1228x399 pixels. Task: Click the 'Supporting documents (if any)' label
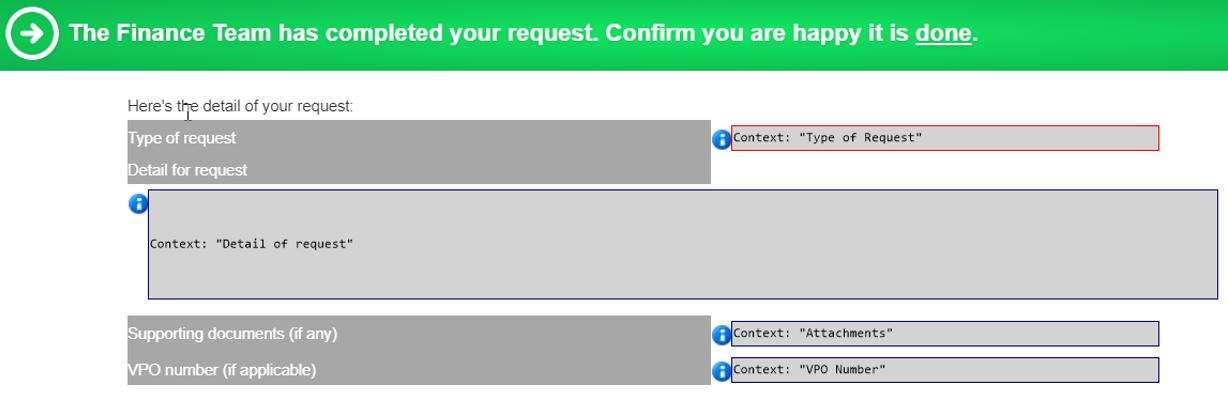tap(240, 333)
